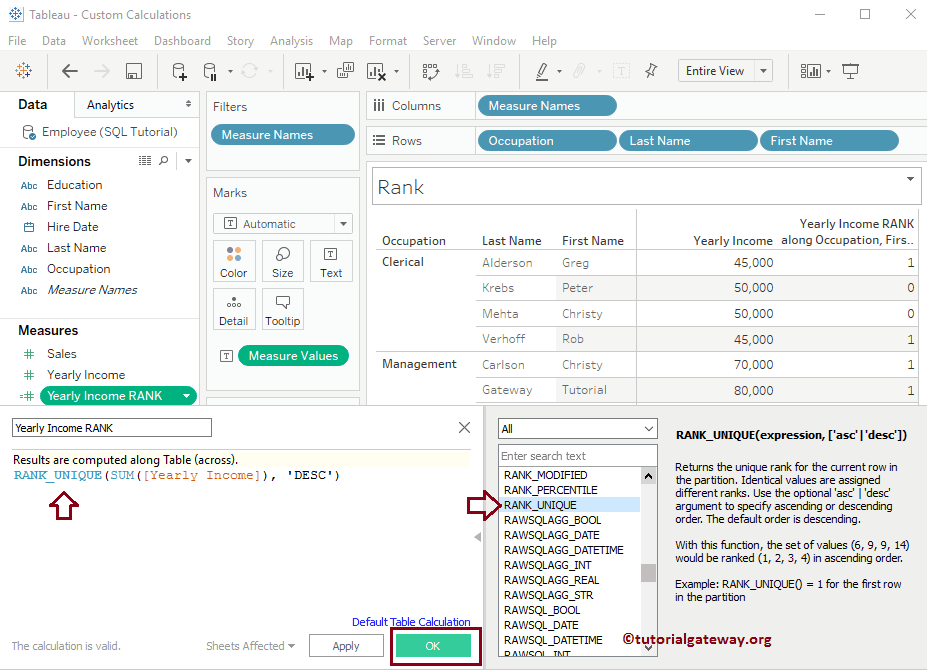Open the Size shelf in Marks card
Screen dimensions: 927x670
[282, 261]
